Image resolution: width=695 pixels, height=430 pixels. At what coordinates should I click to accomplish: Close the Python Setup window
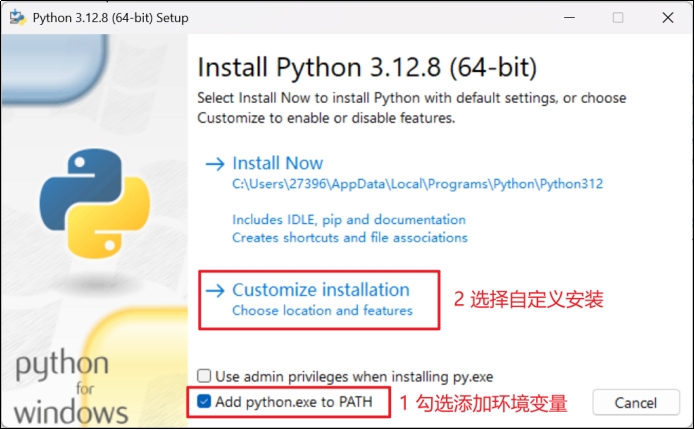coord(668,18)
